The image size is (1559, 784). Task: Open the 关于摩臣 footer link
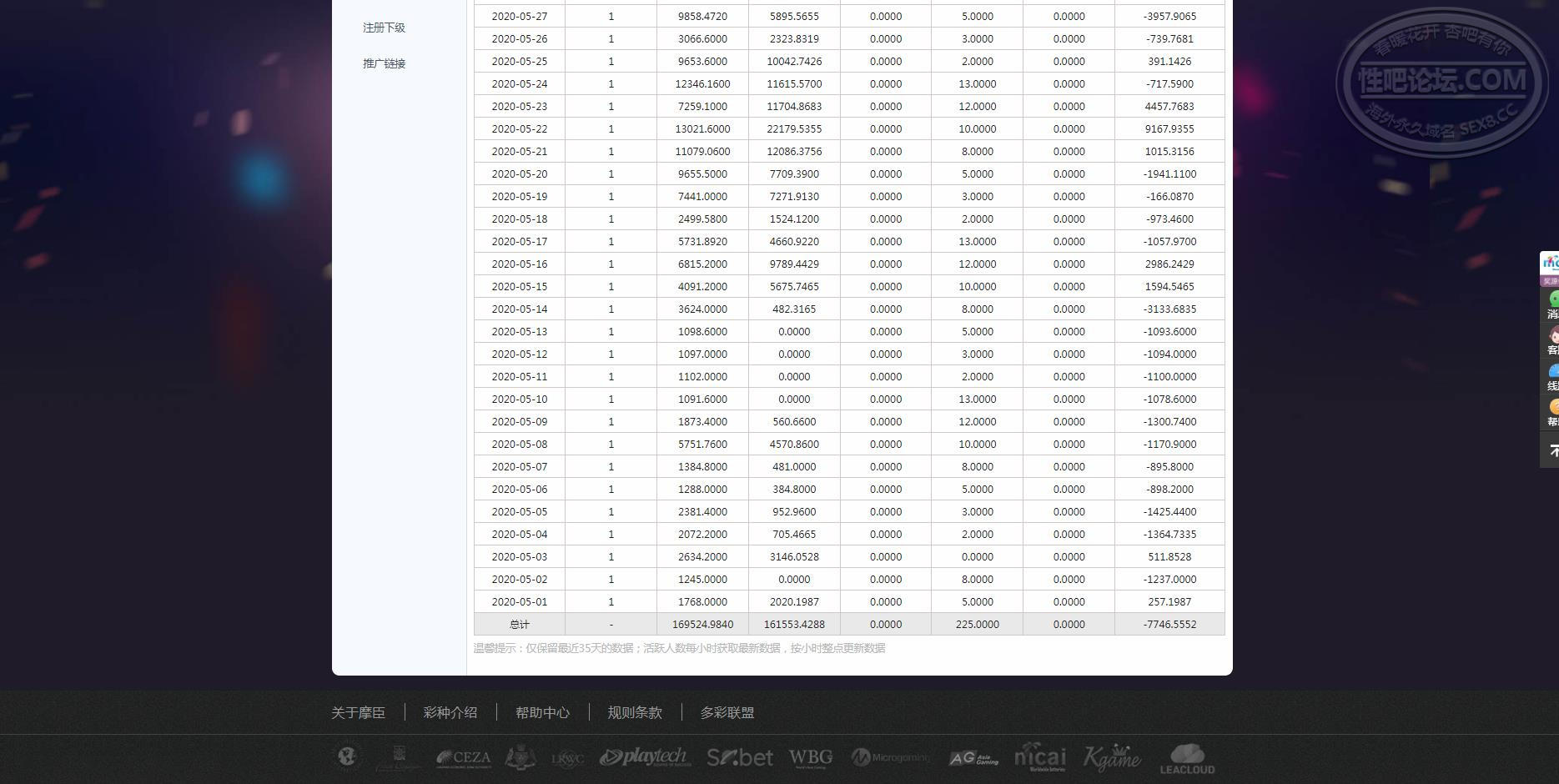[359, 712]
